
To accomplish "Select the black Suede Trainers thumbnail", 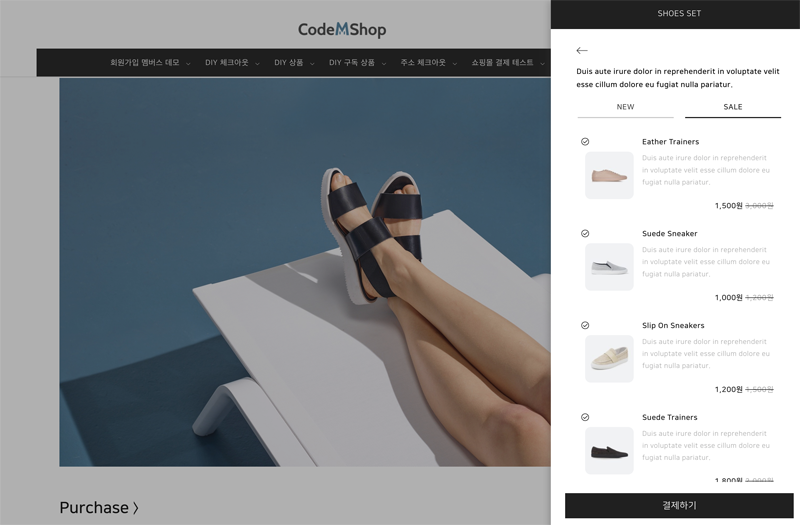I will (609, 451).
